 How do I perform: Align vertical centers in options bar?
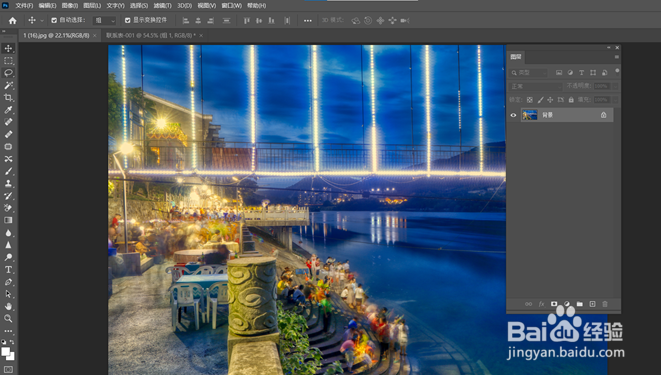click(259, 20)
